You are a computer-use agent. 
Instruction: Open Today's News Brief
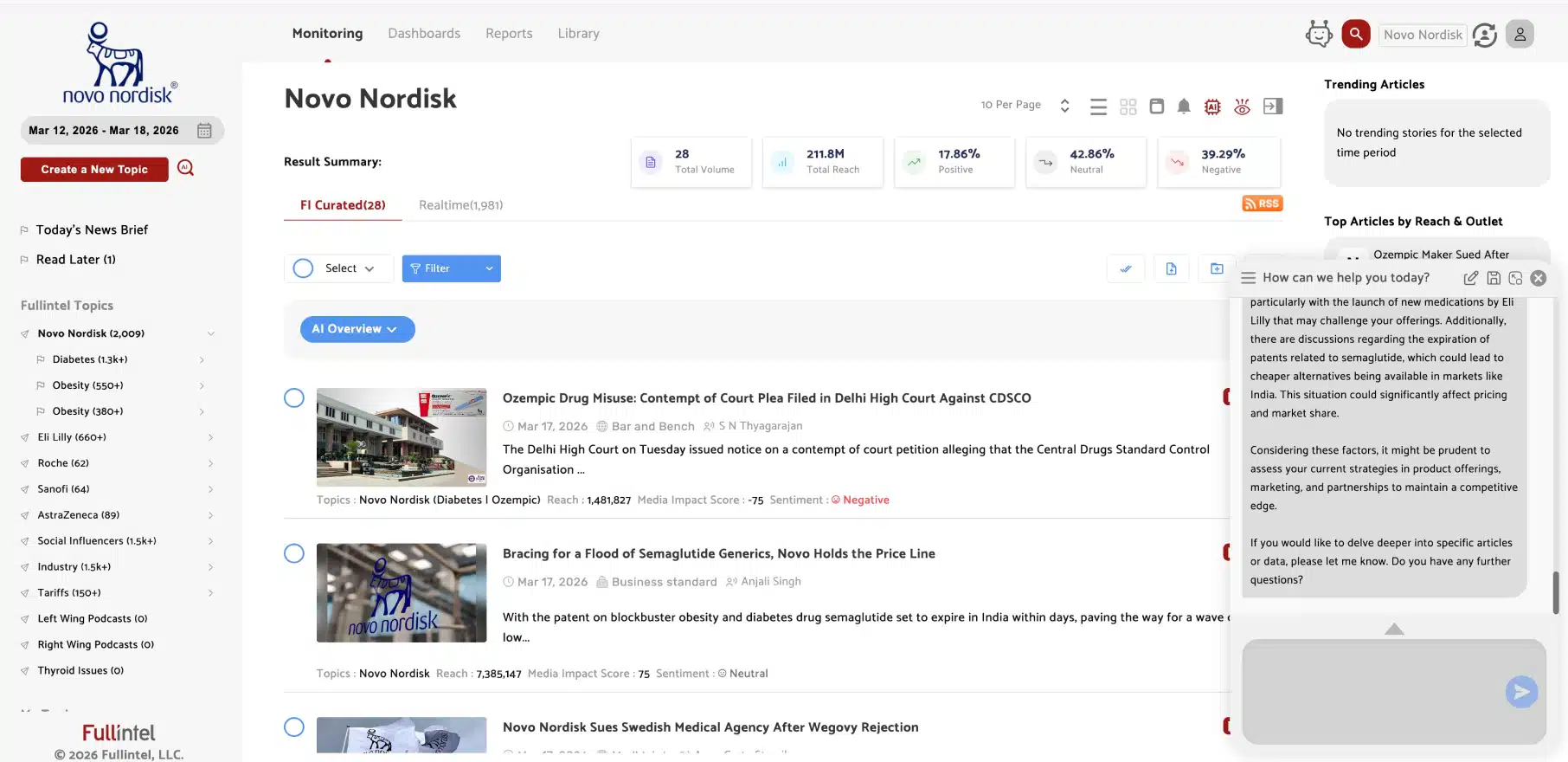(92, 229)
